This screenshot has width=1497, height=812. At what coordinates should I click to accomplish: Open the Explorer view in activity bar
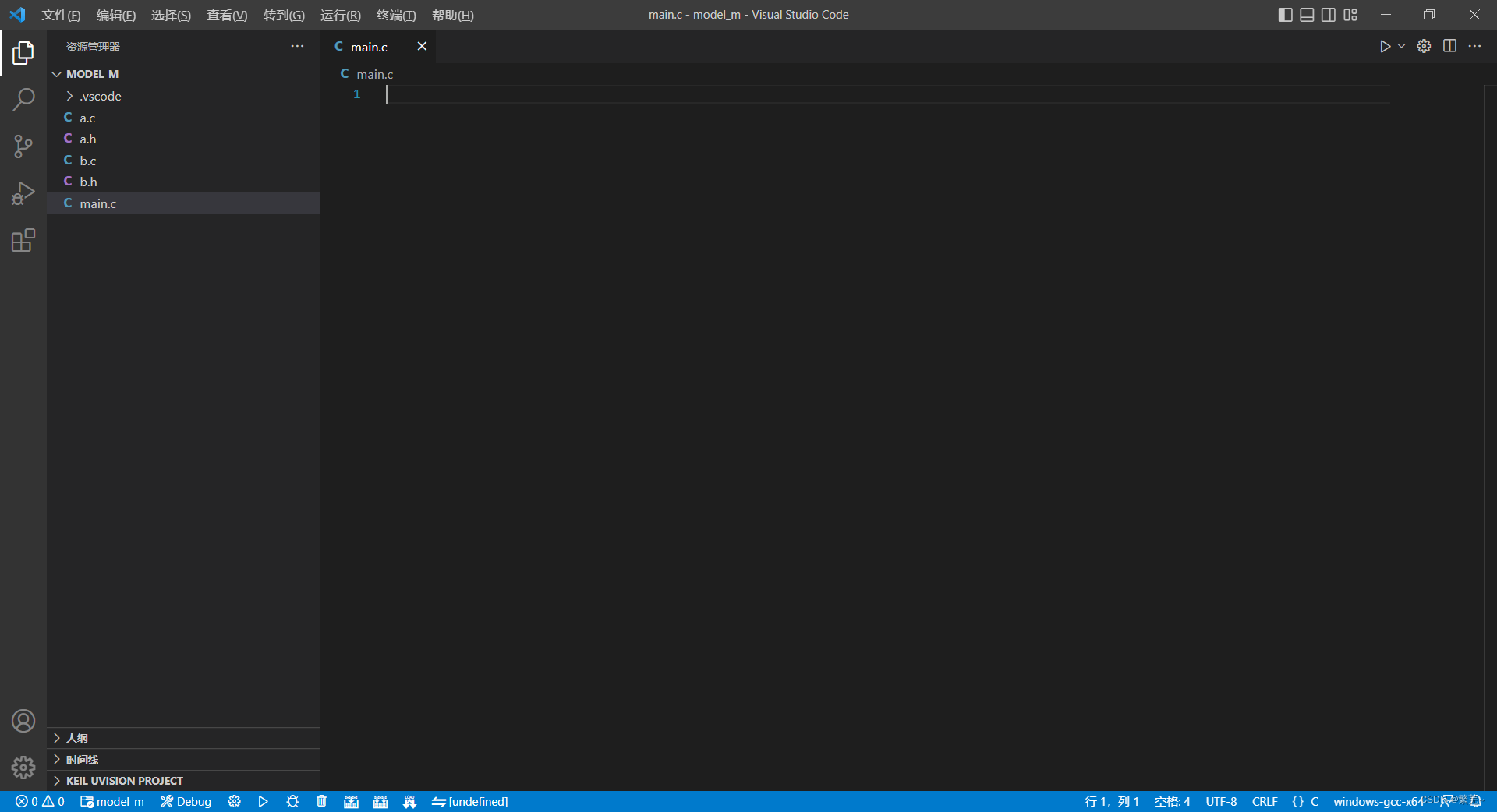pos(23,53)
